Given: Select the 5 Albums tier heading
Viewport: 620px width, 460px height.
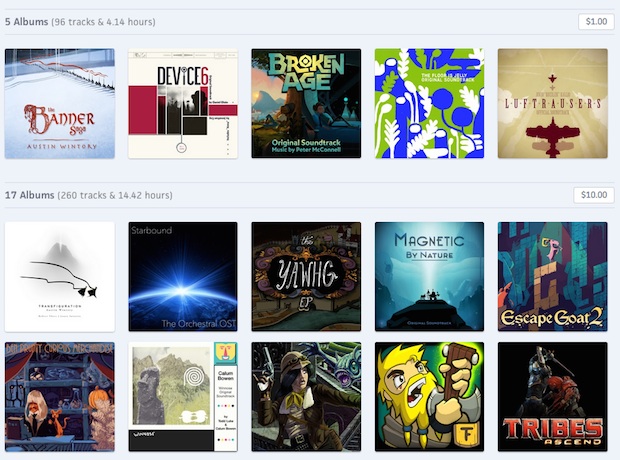Looking at the screenshot, I should 29,21.
